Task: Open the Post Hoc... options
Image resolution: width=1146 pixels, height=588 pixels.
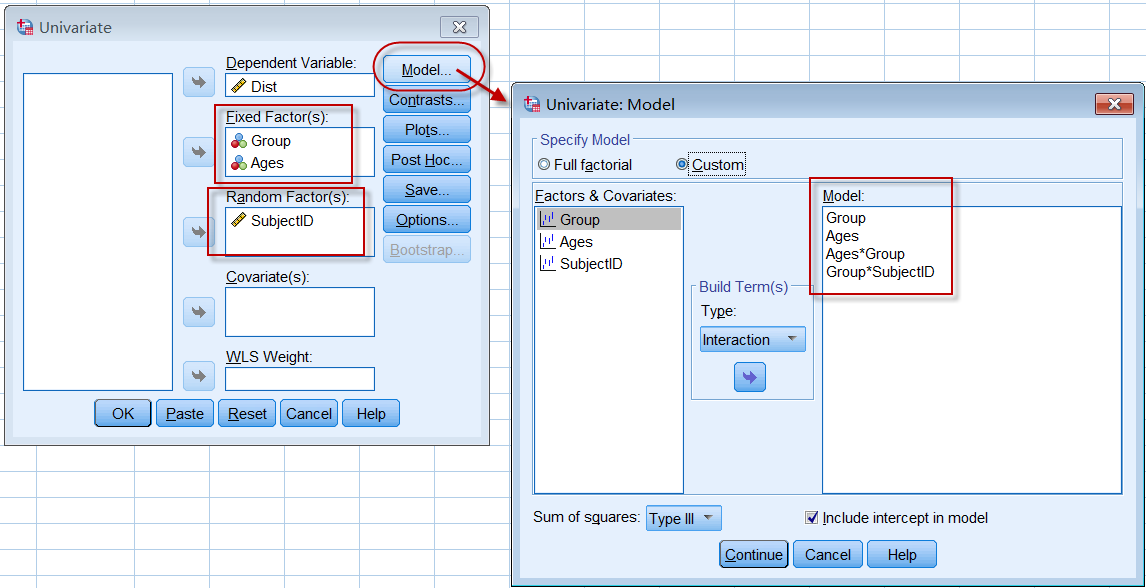Action: (x=426, y=159)
